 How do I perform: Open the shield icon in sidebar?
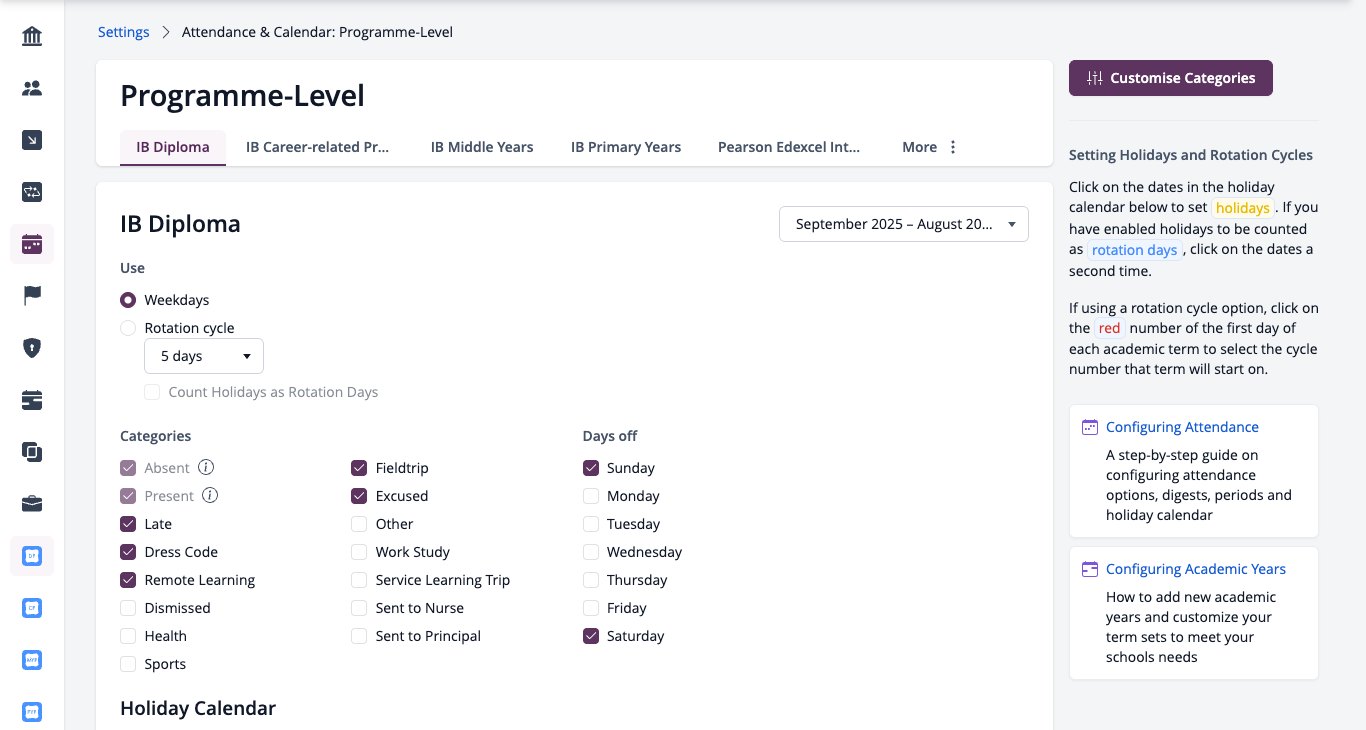pos(32,348)
